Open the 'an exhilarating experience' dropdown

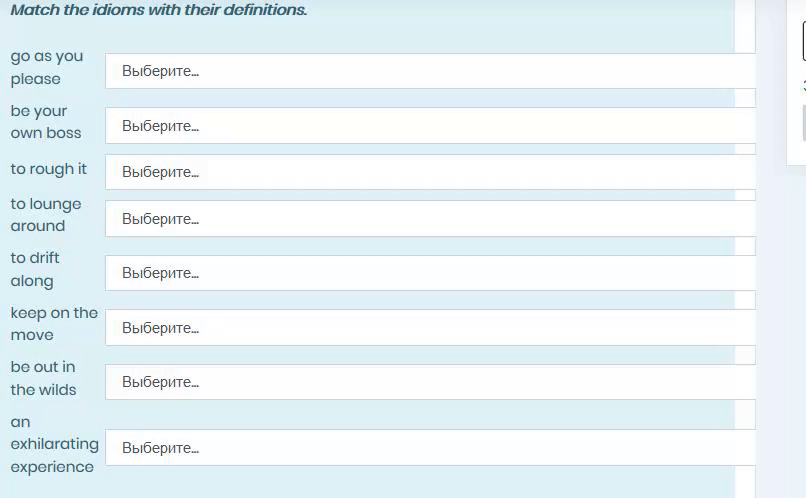pyautogui.click(x=430, y=448)
